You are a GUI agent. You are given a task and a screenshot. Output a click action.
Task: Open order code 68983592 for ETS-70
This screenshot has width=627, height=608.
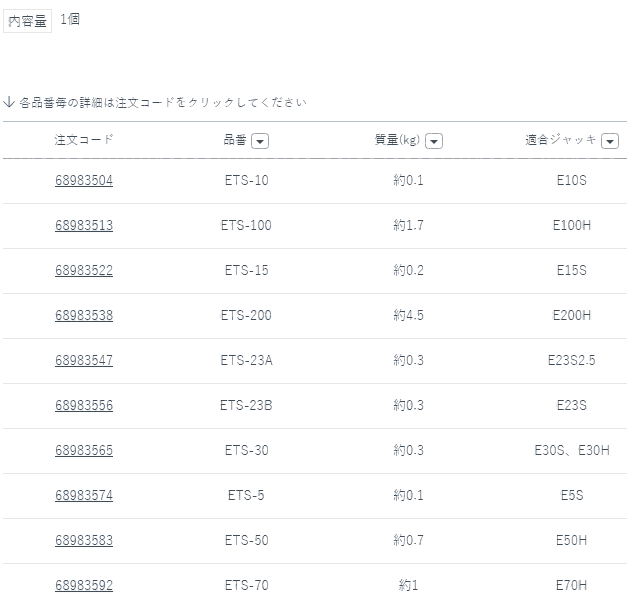click(84, 586)
